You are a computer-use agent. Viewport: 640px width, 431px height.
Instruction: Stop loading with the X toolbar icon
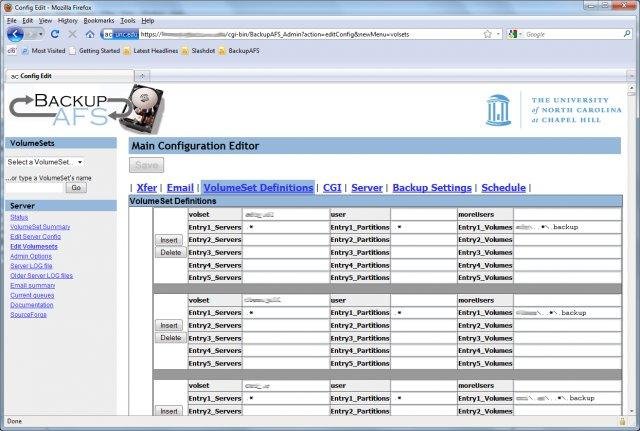coord(72,34)
